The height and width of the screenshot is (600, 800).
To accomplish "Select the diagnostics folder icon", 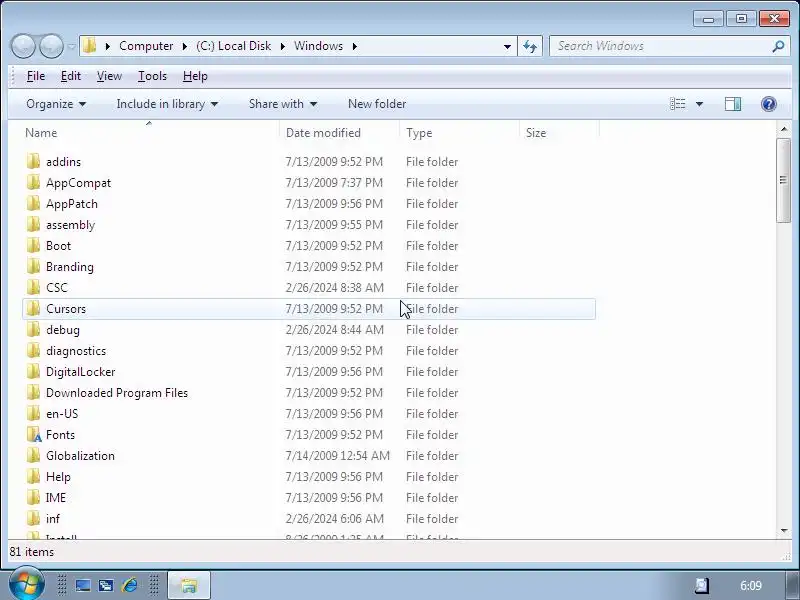I will [33, 351].
